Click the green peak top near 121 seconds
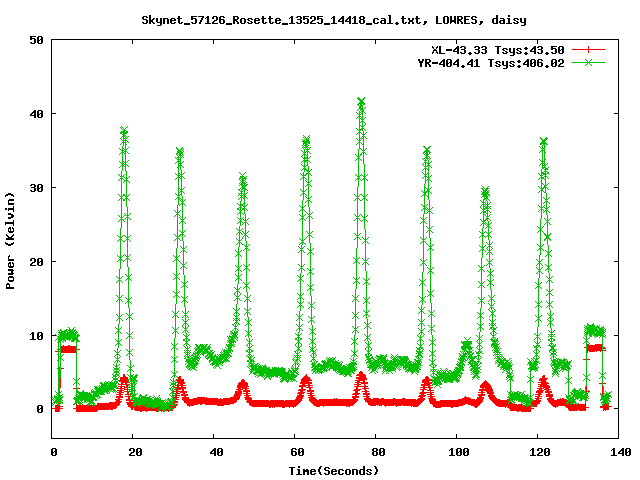 click(x=543, y=141)
